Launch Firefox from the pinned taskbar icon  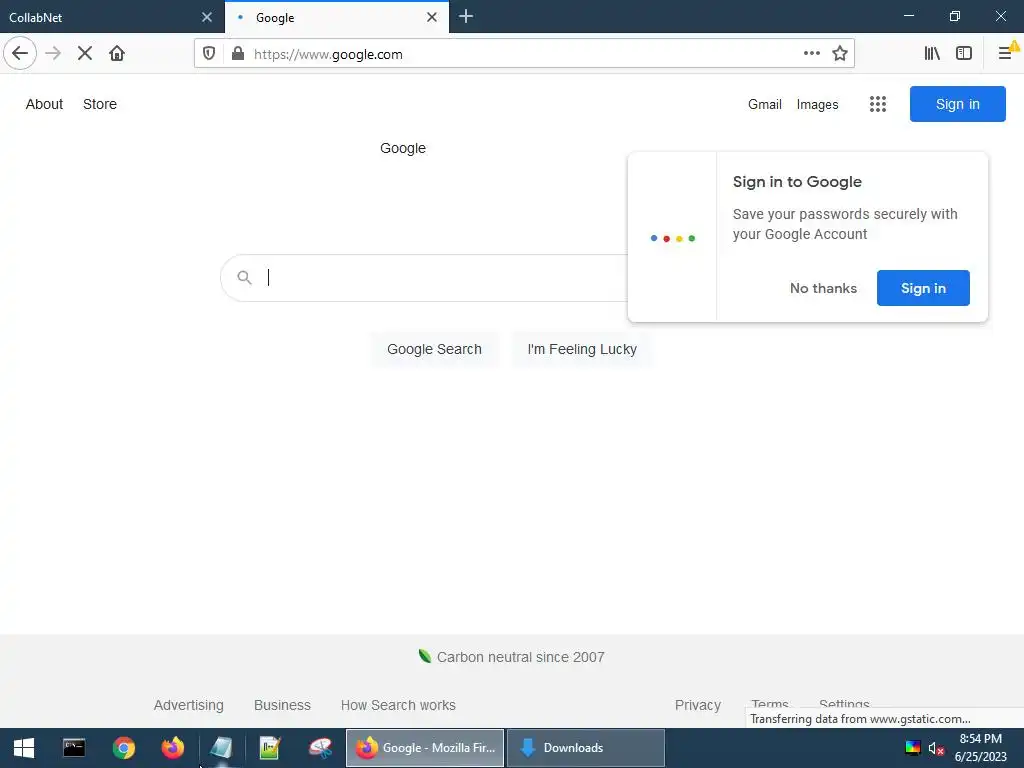(x=172, y=748)
